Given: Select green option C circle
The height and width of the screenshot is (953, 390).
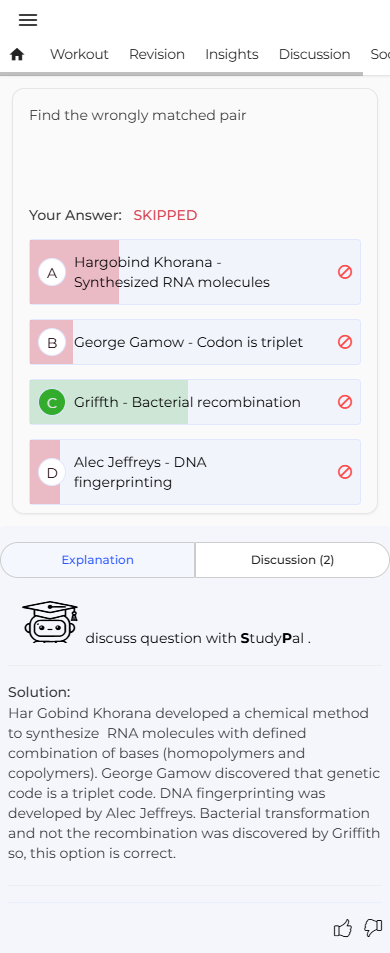Looking at the screenshot, I should (52, 402).
